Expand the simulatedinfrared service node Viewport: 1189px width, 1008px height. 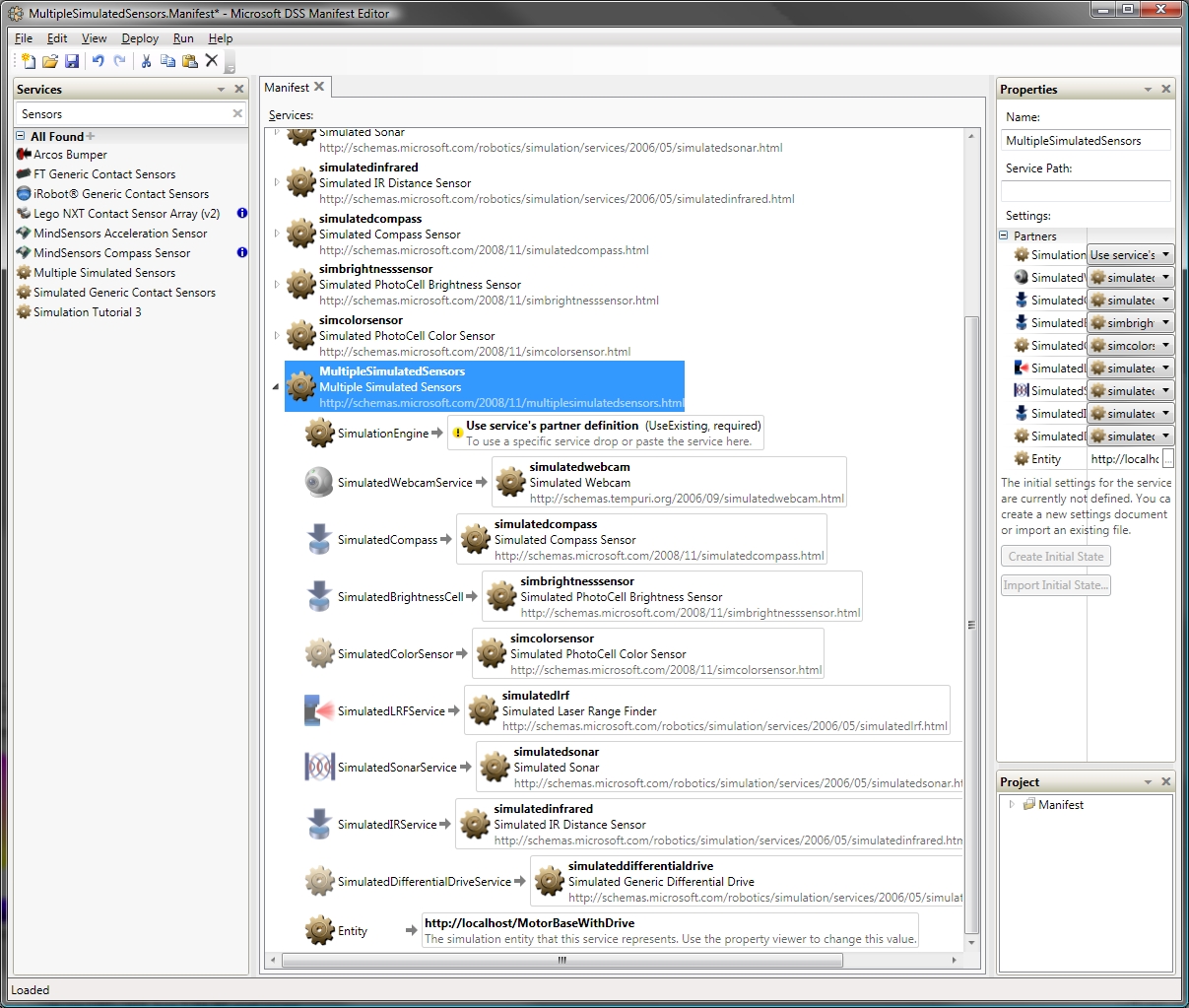pyautogui.click(x=277, y=182)
